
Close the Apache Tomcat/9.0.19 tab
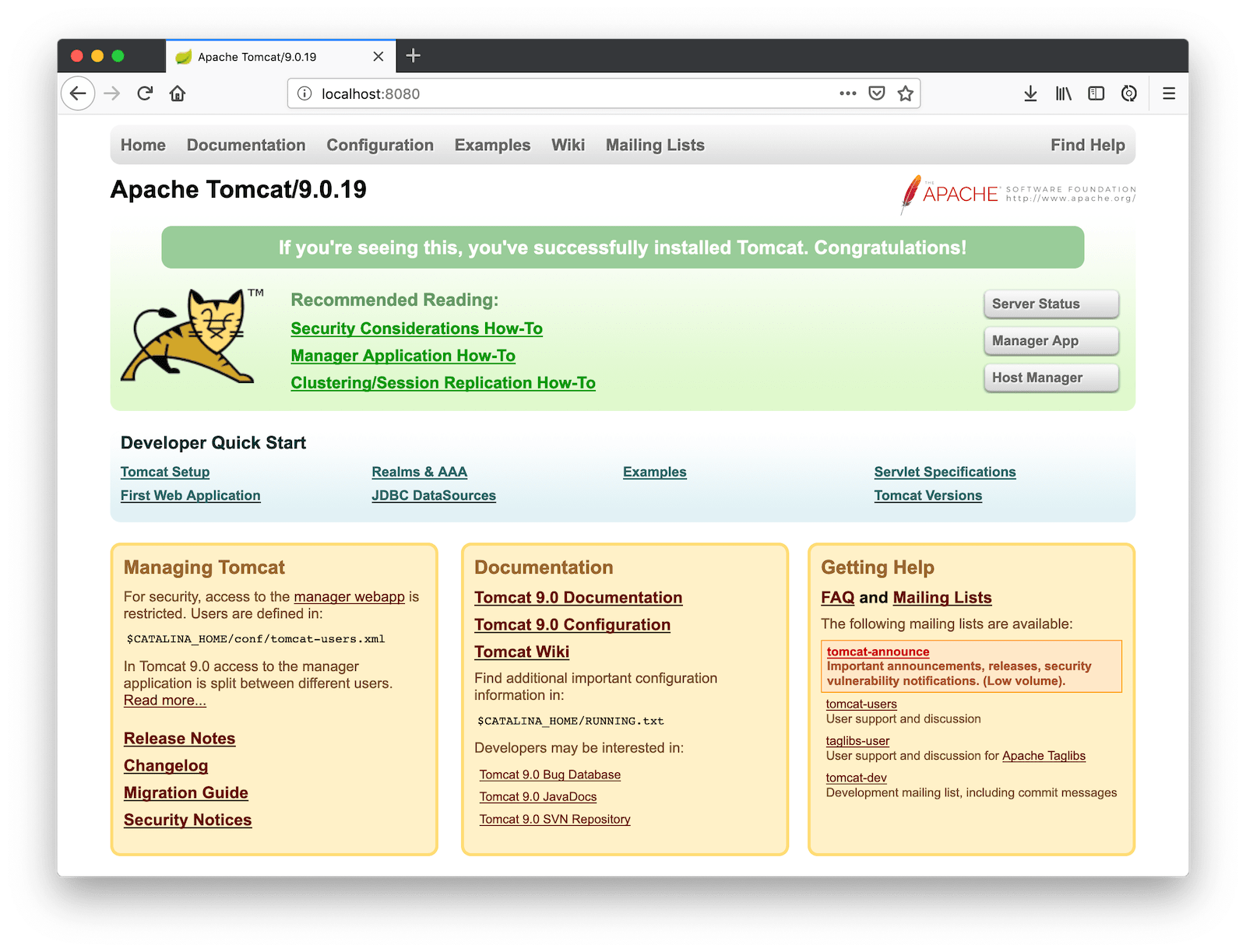(x=378, y=57)
